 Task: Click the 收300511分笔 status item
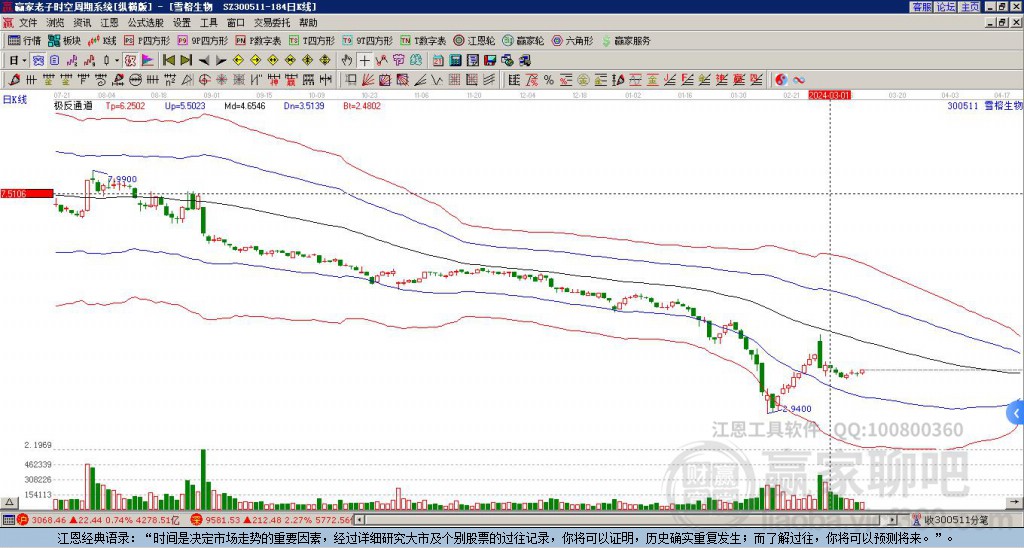click(950, 520)
